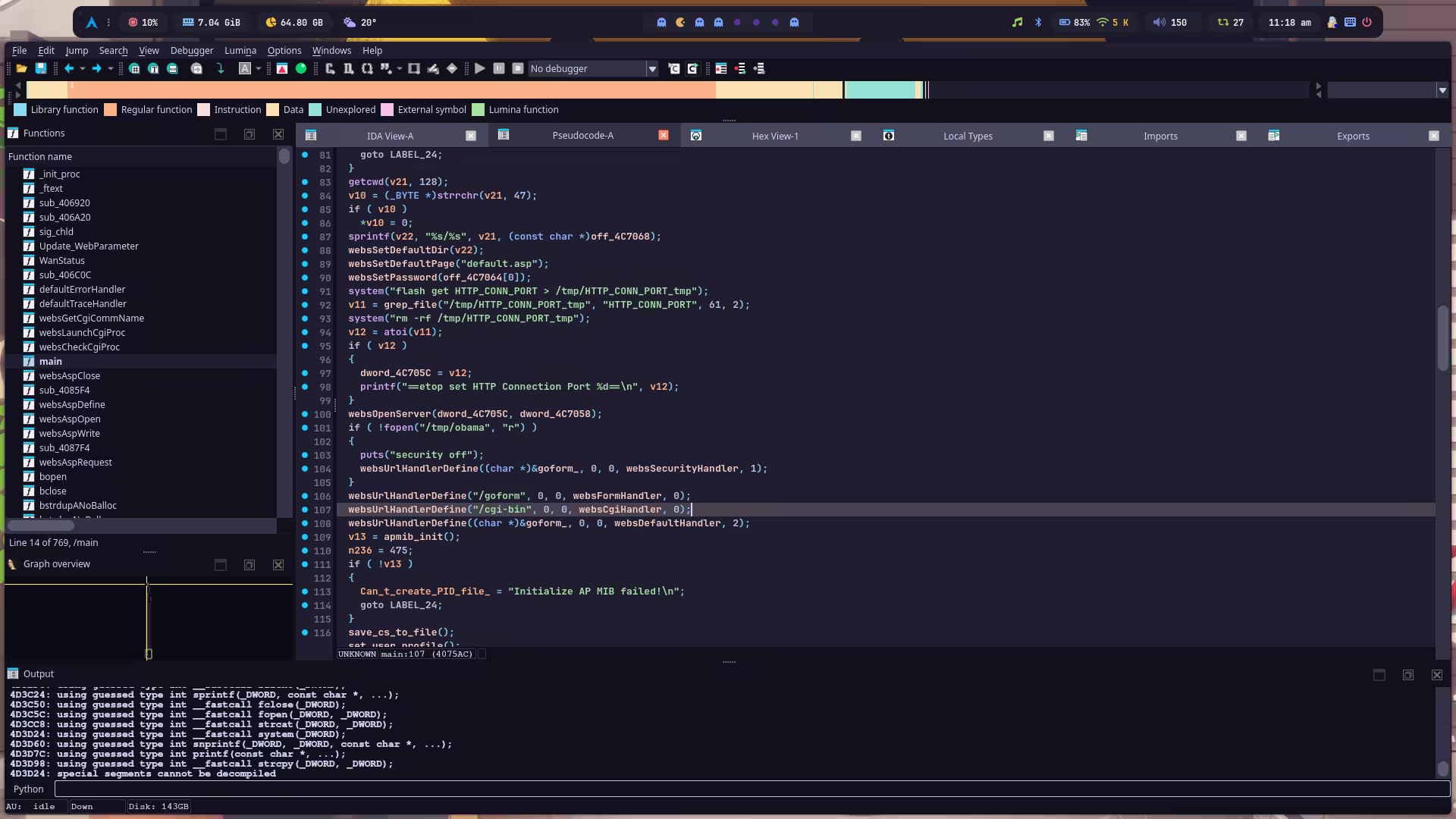Screen dimensions: 1456x819
Task: Click the pause process button
Action: pyautogui.click(x=499, y=69)
